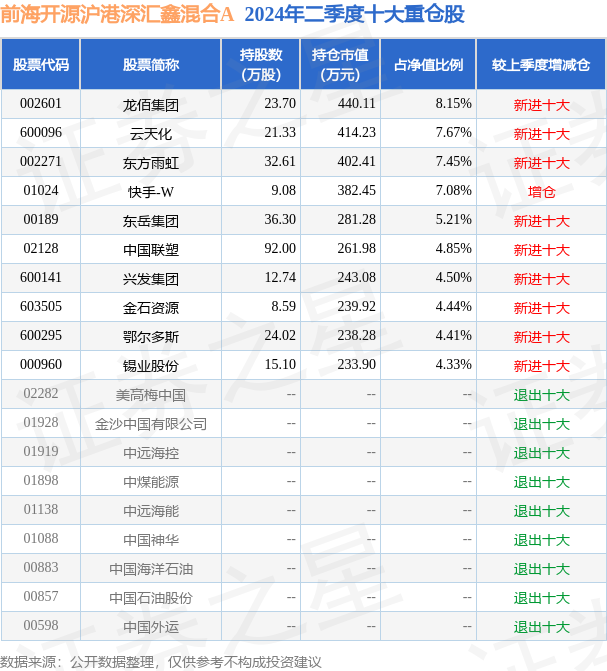Screen dimensions: 607x671
Task: Click stock code 00598
Action: [41, 626]
